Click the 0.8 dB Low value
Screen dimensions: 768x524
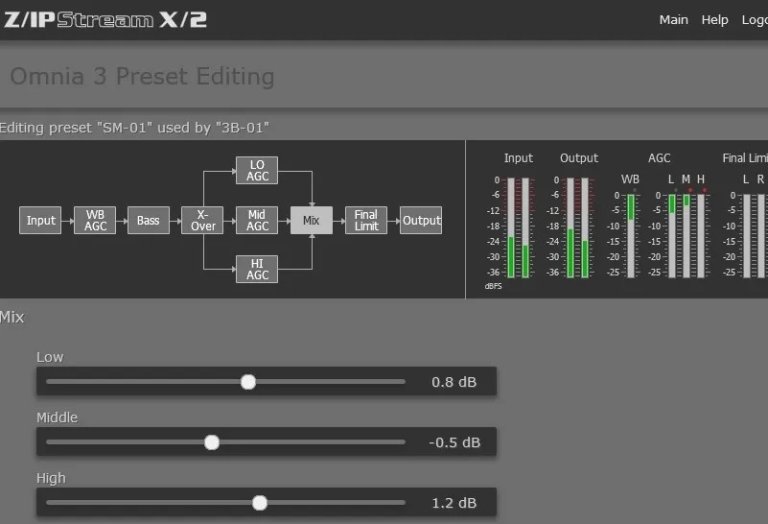[454, 382]
